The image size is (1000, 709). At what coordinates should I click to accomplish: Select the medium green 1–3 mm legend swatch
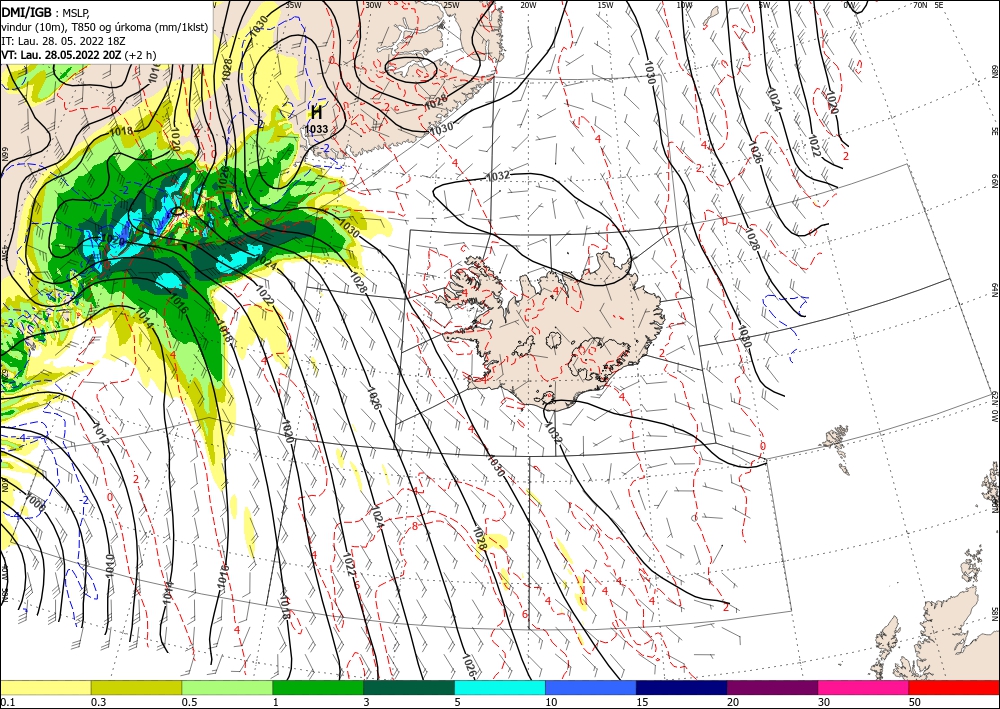(x=318, y=687)
